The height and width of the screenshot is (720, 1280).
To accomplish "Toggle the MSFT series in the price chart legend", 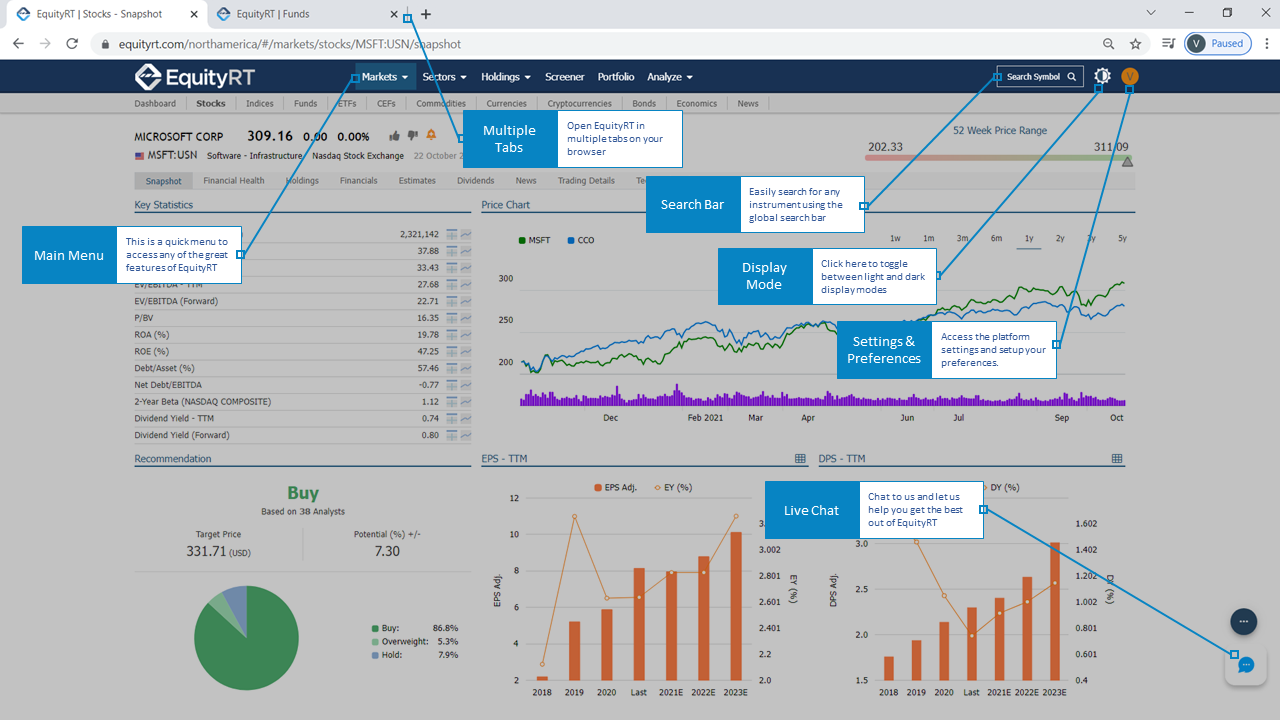I will click(x=535, y=241).
